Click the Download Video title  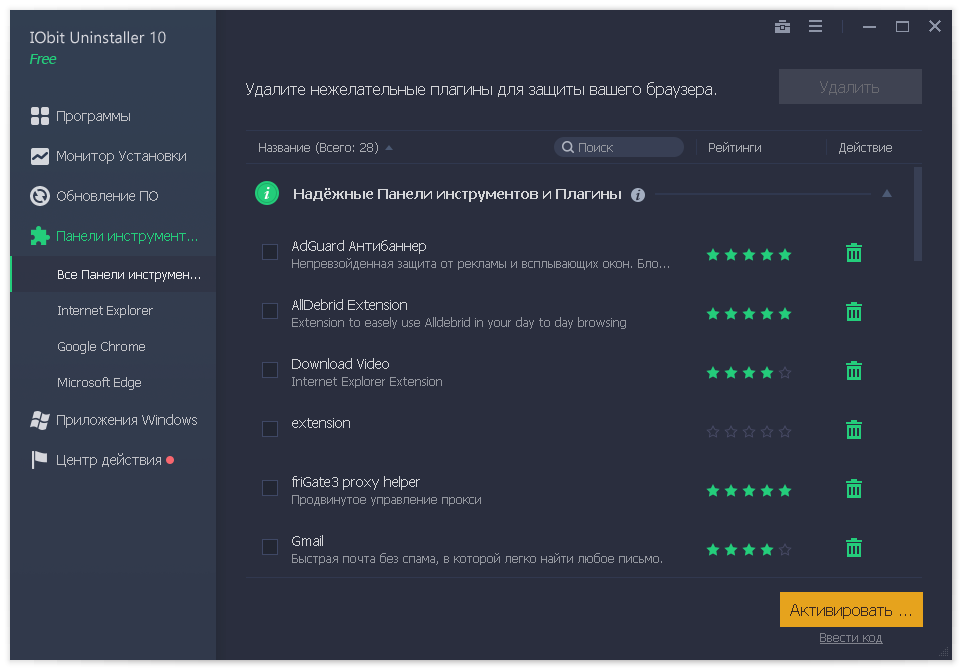(x=340, y=364)
